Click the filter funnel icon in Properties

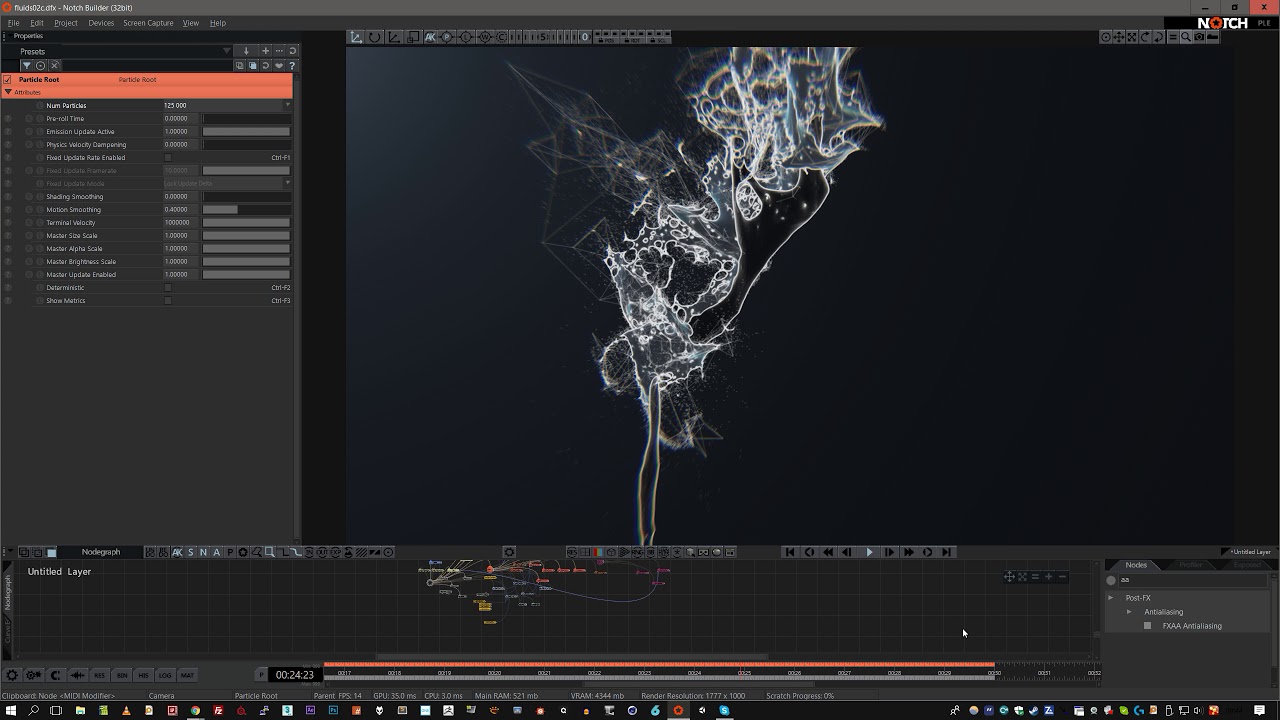(x=27, y=65)
